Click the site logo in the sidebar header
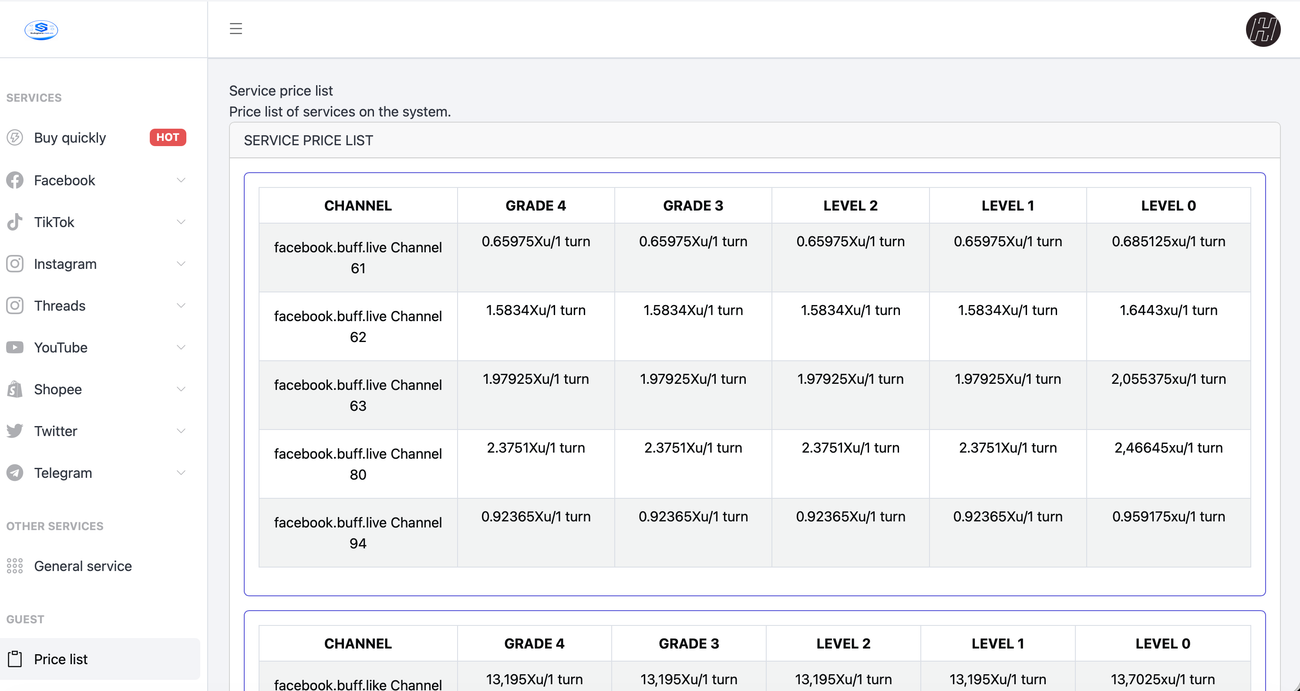Viewport: 1300px width, 691px height. click(x=41, y=29)
